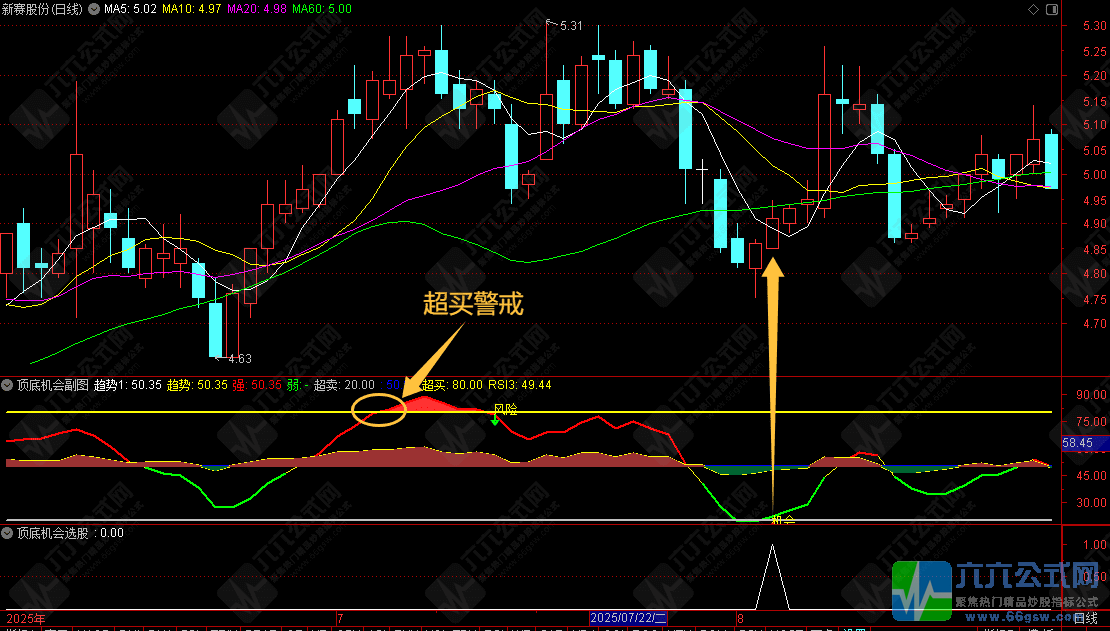Open settings circle beside 新赛股份(日线) title
Image resolution: width=1110 pixels, height=631 pixels.
94,9
